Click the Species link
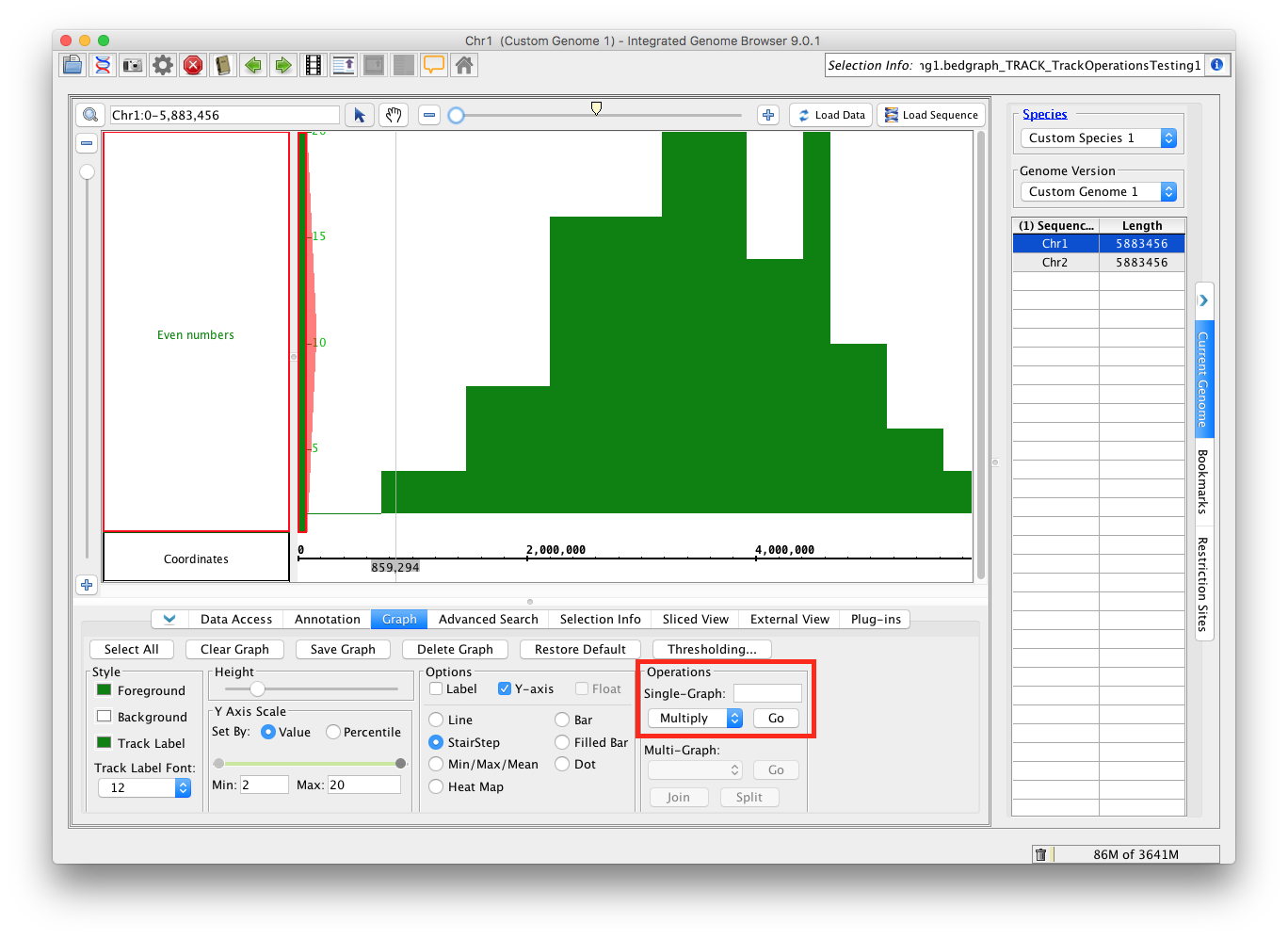1288x939 pixels. tap(1045, 114)
